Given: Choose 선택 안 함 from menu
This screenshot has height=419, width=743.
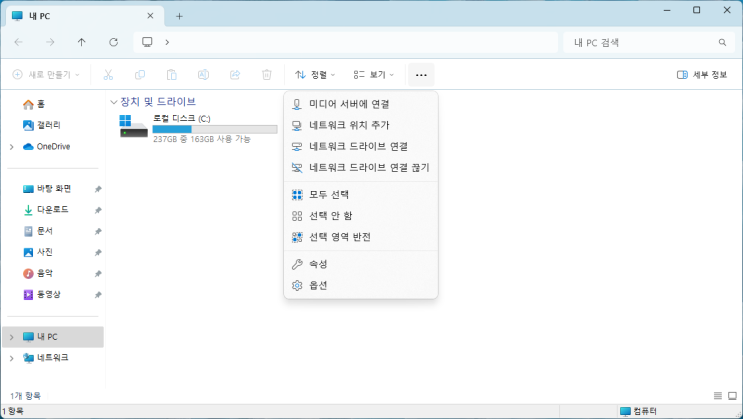Looking at the screenshot, I should coord(361,216).
